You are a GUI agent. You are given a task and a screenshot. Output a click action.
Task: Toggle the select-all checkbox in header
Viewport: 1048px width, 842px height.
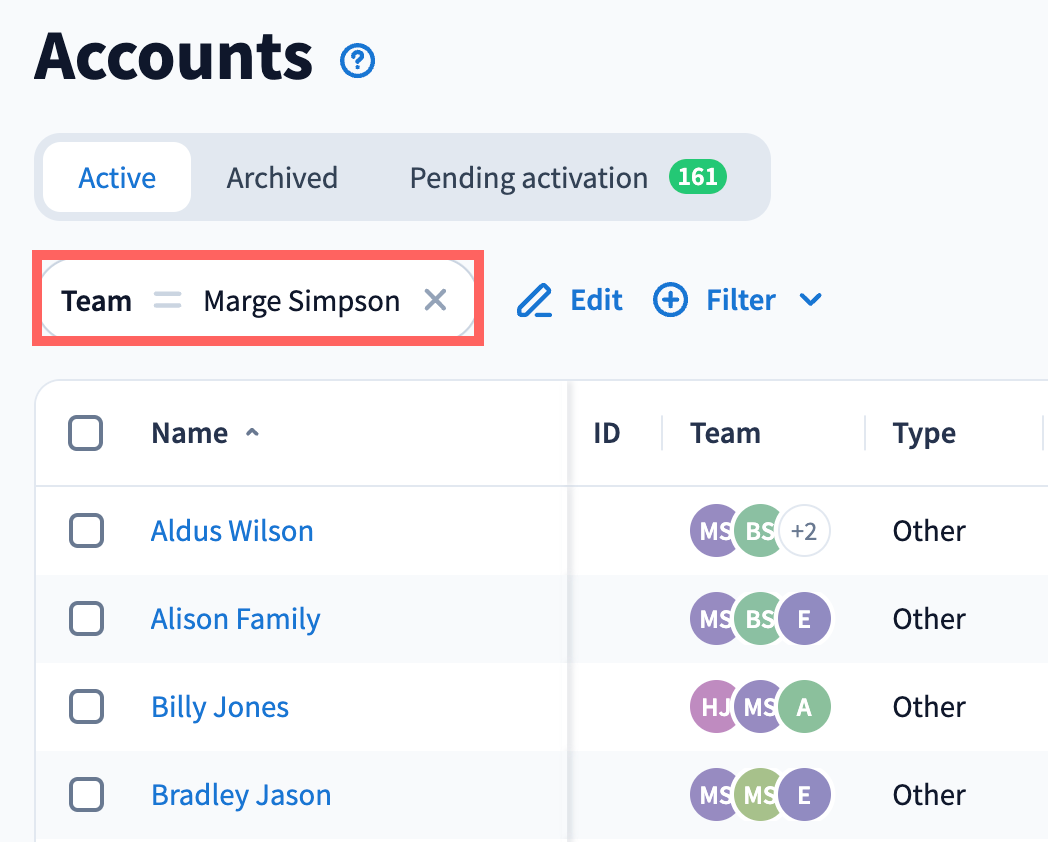click(86, 433)
